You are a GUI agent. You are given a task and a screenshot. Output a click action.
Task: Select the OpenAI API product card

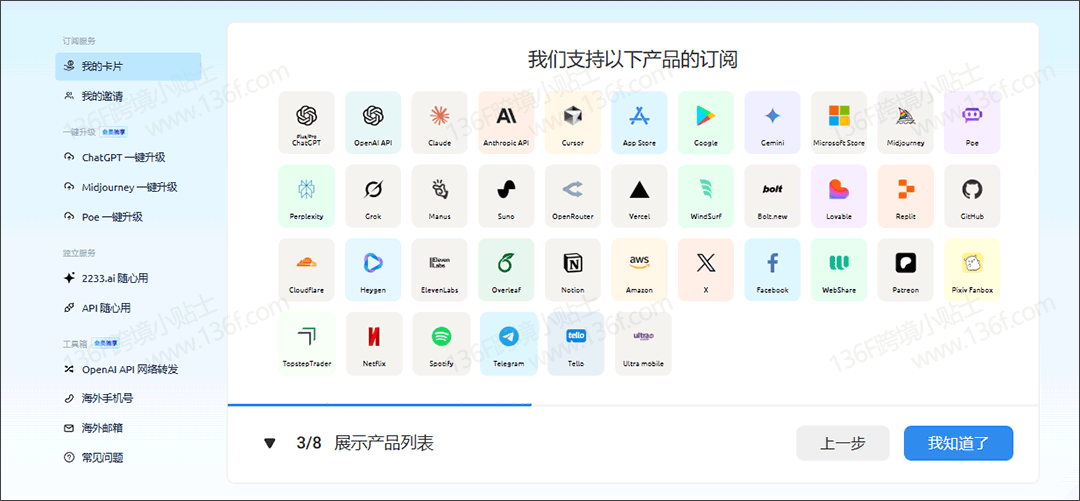(373, 122)
